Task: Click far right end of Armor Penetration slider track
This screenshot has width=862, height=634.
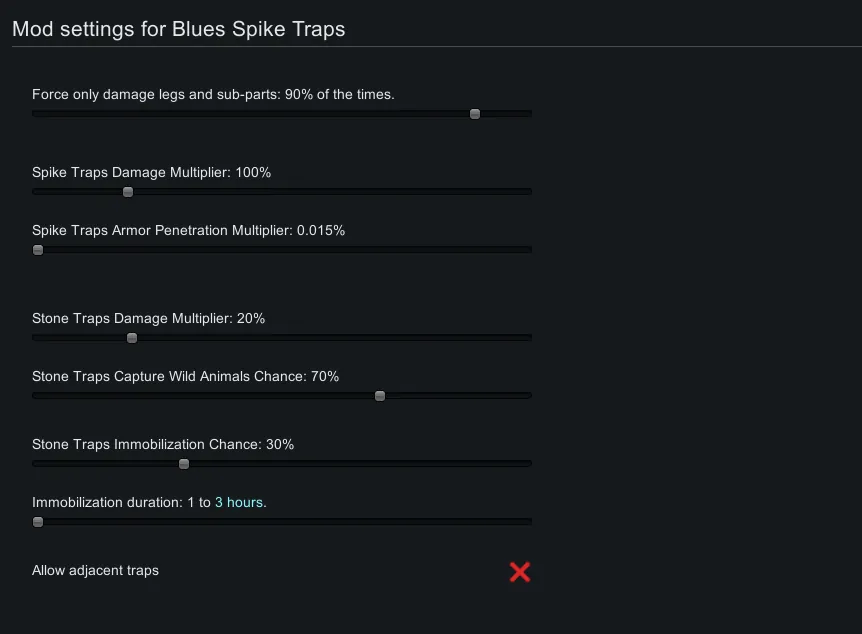Action: [x=528, y=250]
